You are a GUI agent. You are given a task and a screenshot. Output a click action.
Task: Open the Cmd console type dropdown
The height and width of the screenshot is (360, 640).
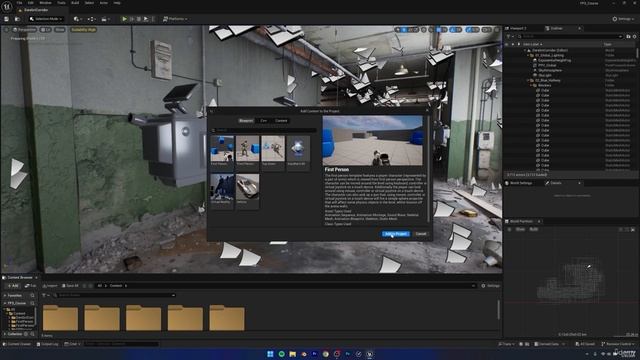[x=72, y=344]
